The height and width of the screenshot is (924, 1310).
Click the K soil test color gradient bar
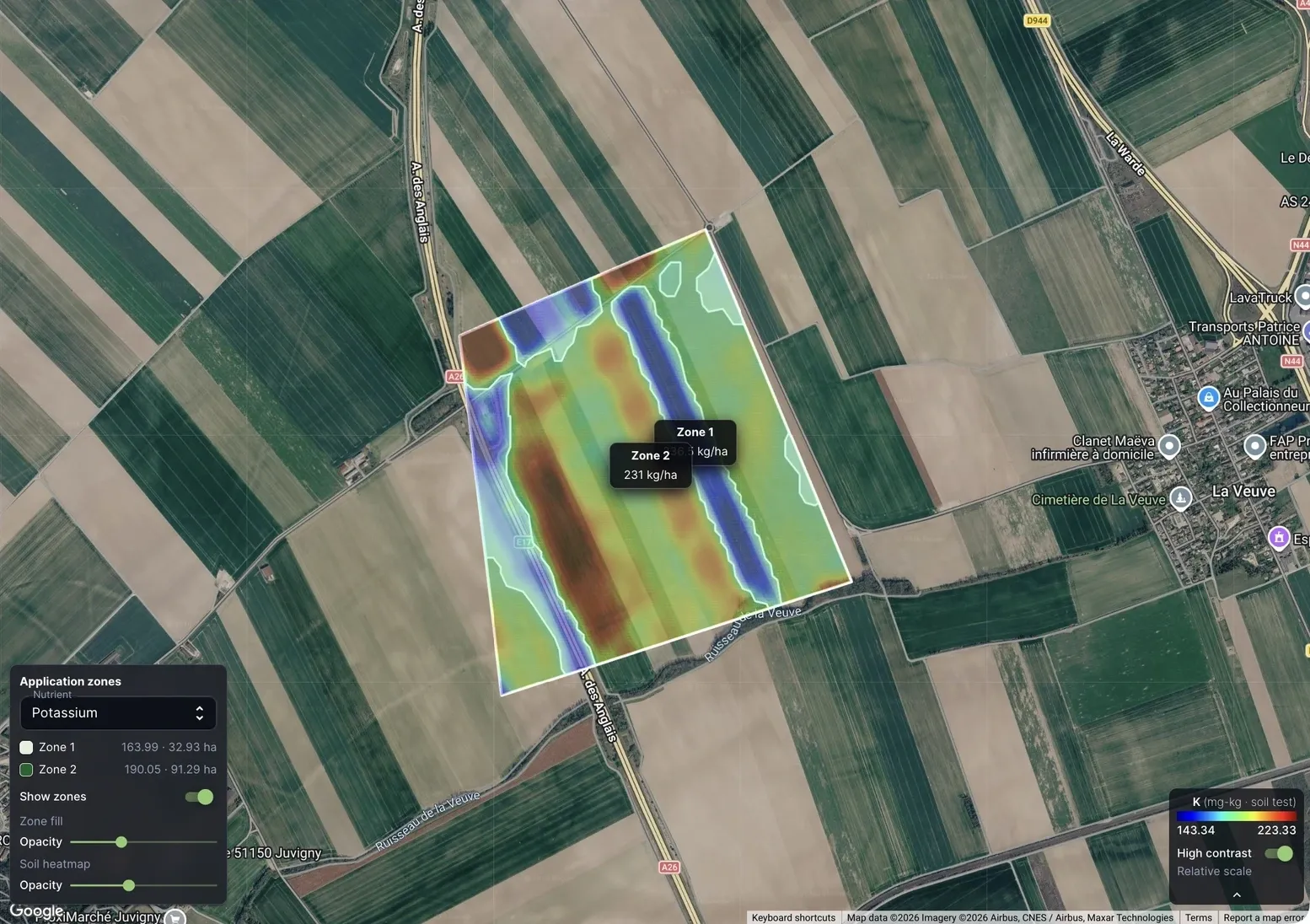pos(1236,816)
